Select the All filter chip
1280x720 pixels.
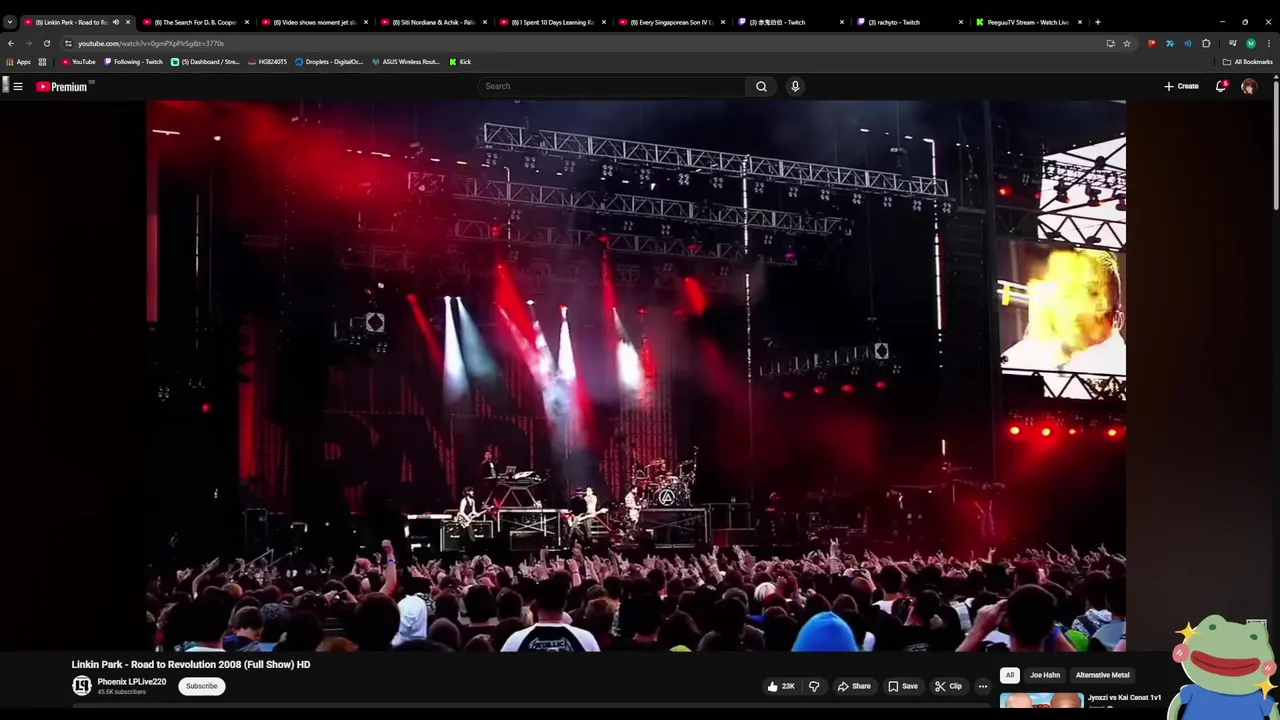(x=1010, y=675)
